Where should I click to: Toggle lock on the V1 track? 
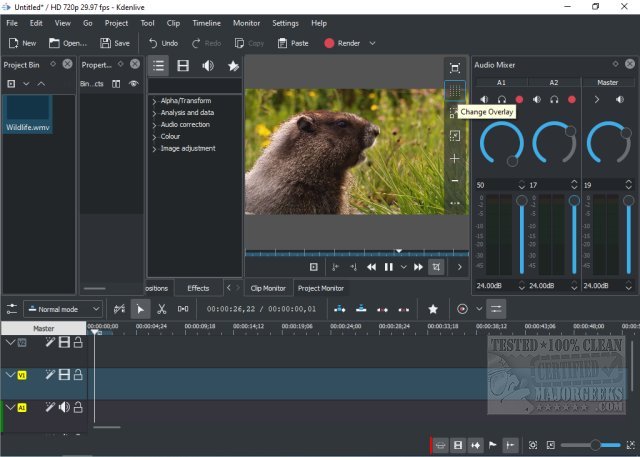tap(78, 375)
